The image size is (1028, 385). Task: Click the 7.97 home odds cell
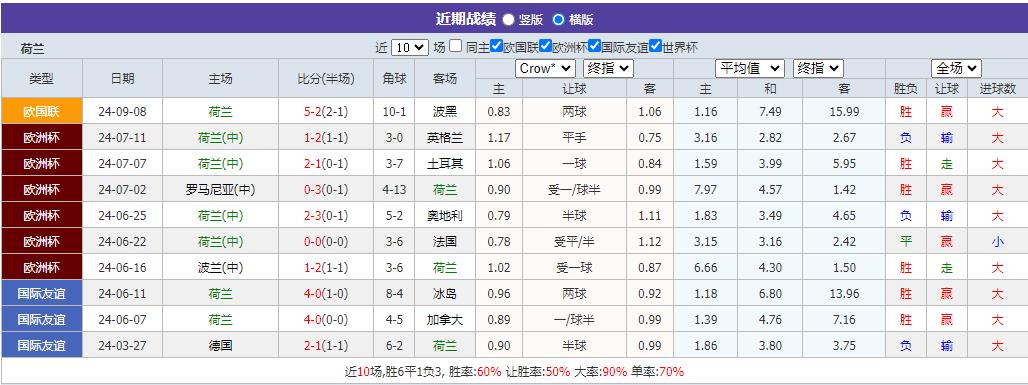coord(705,190)
